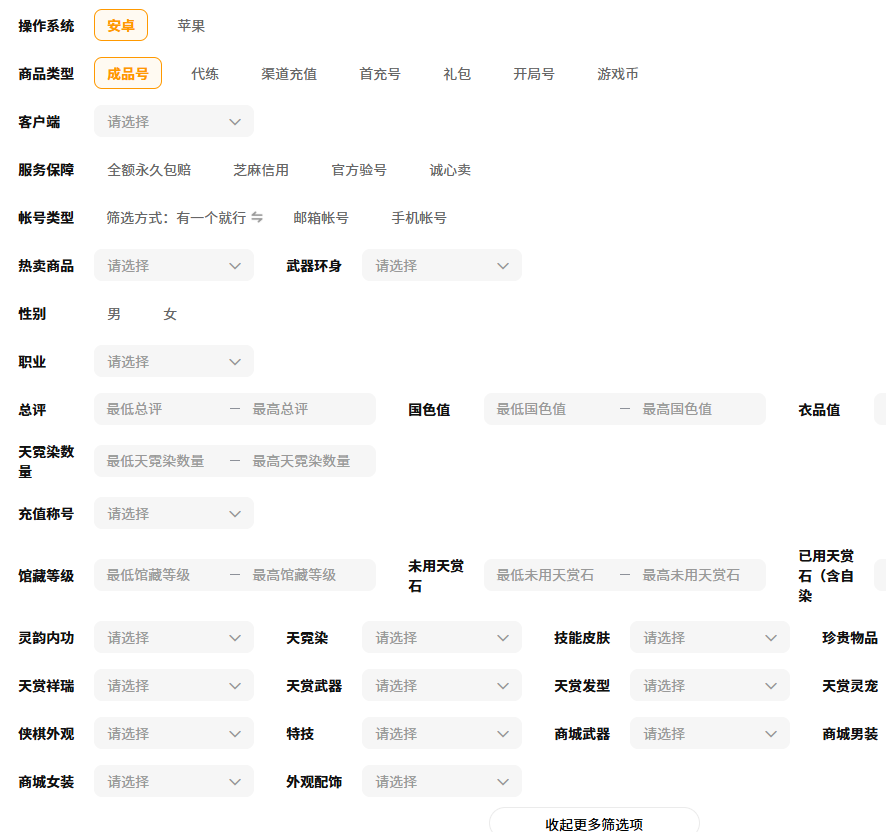This screenshot has width=886, height=832.
Task: Open the 武器环身 dropdown
Action: [441, 266]
